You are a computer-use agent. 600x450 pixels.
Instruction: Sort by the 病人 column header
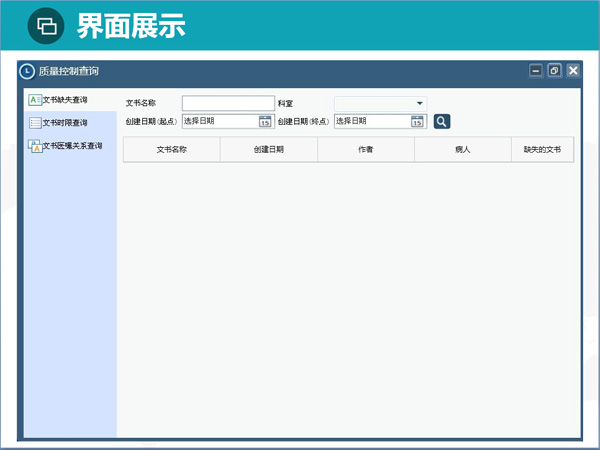[463, 150]
